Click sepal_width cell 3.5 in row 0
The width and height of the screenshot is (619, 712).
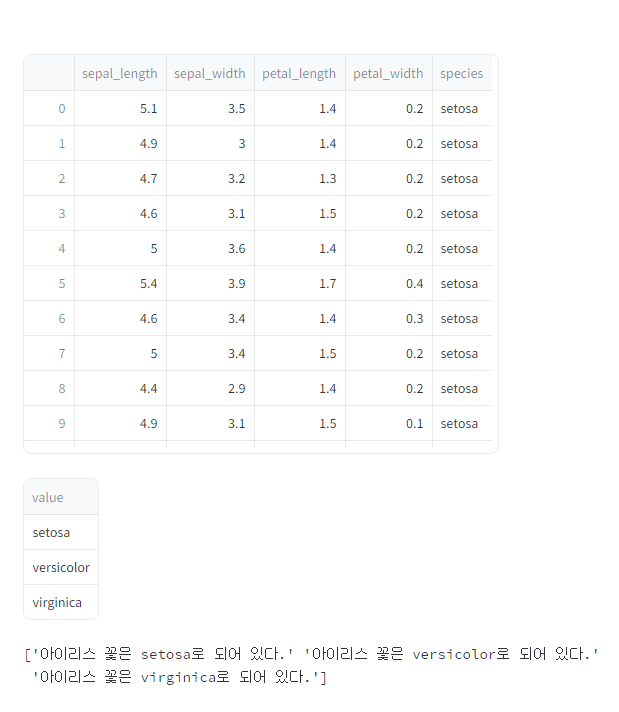pos(210,108)
